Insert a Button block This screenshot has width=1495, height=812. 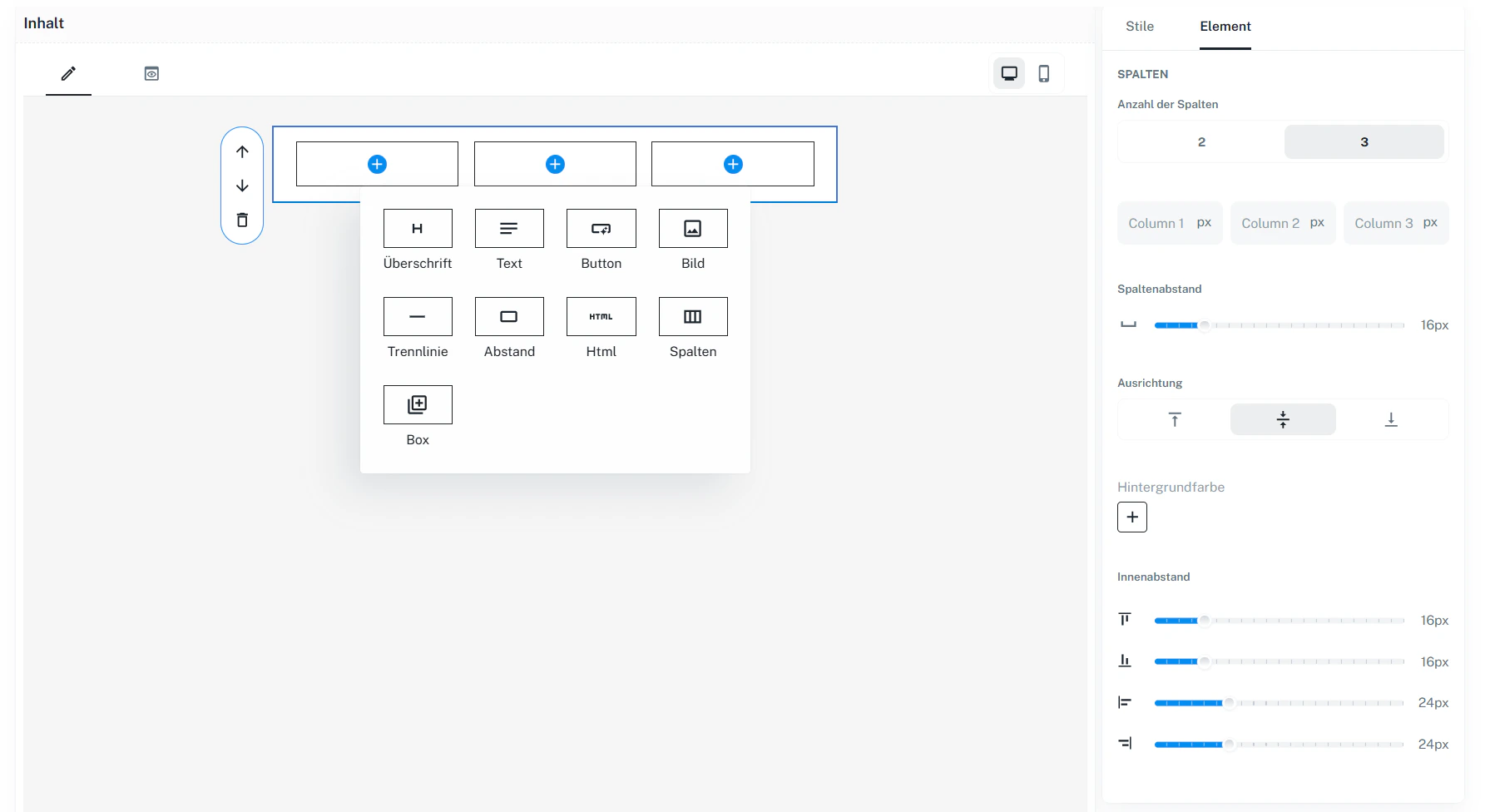[x=601, y=229]
